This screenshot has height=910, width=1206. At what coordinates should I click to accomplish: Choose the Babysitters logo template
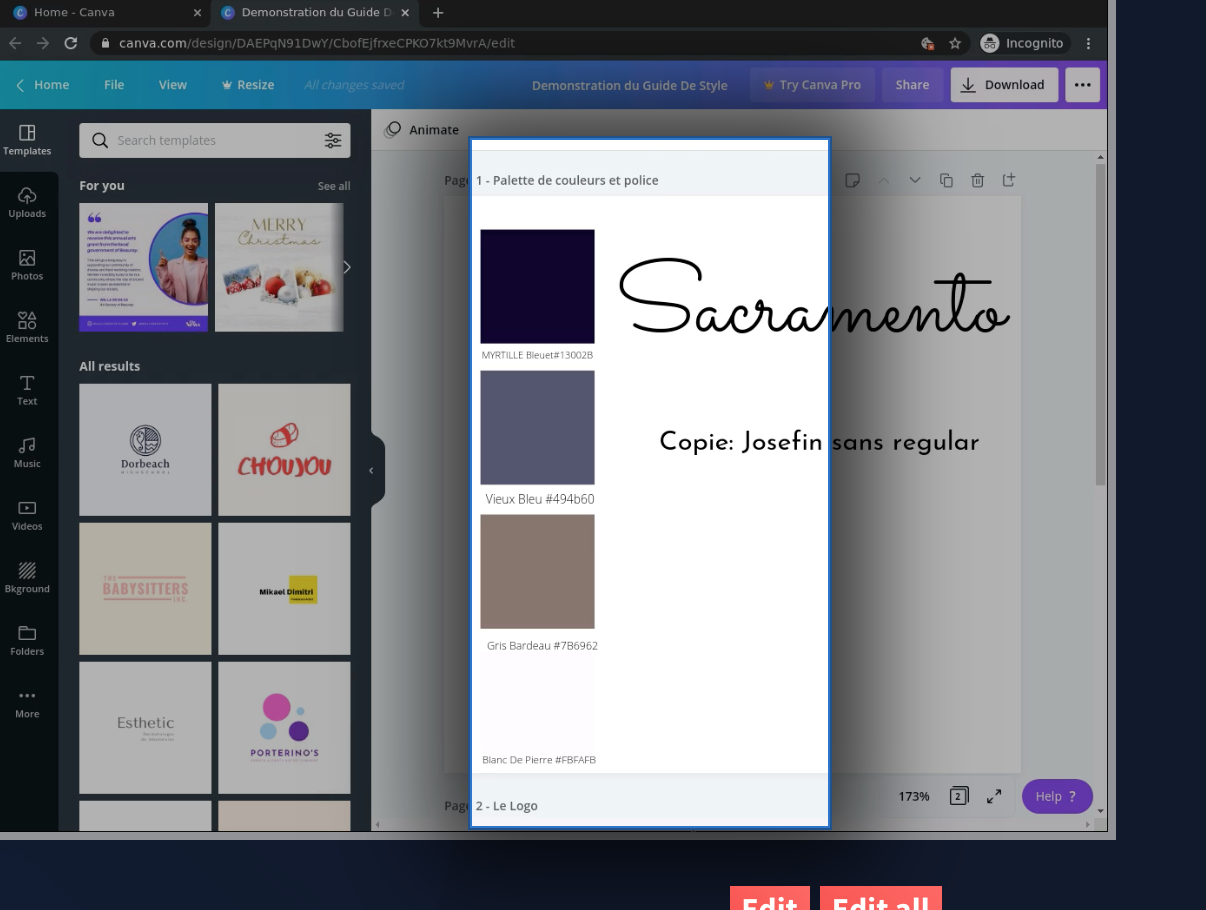(145, 588)
